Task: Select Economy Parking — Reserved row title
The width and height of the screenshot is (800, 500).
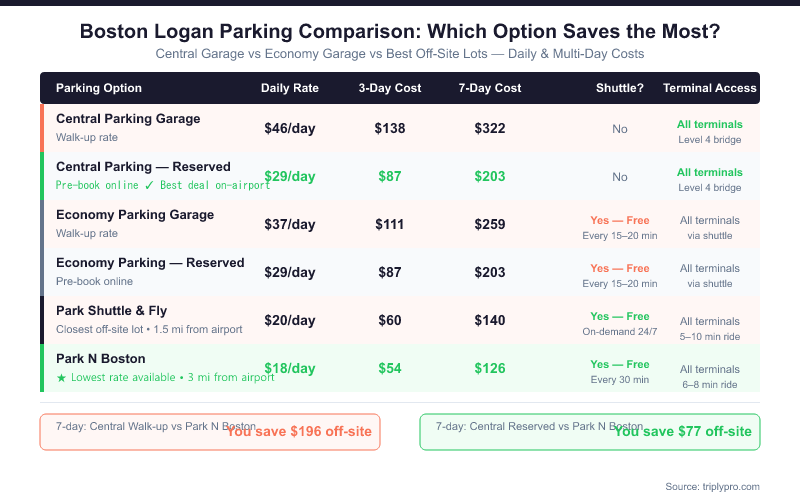Action: (150, 263)
